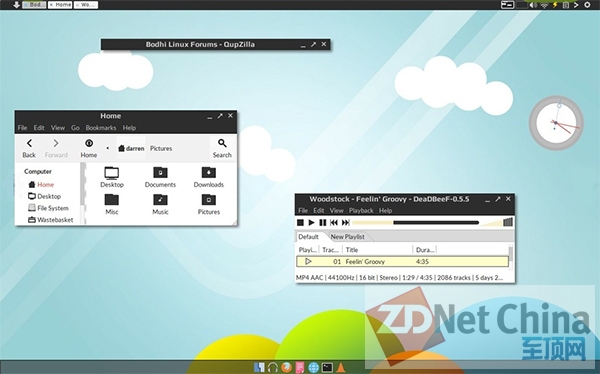Click the settings gear in top panel
This screenshot has height=374, width=600.
click(x=587, y=5)
